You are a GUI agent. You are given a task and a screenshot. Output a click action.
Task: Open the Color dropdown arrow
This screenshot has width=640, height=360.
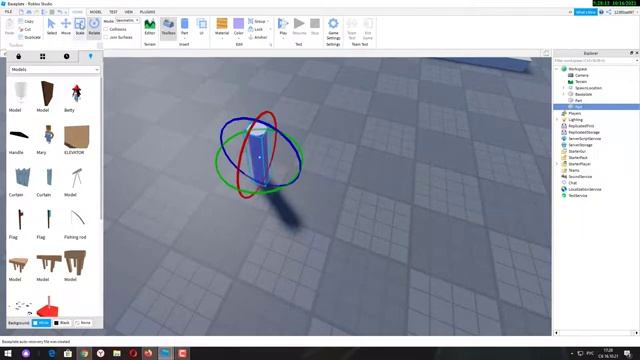tap(238, 39)
